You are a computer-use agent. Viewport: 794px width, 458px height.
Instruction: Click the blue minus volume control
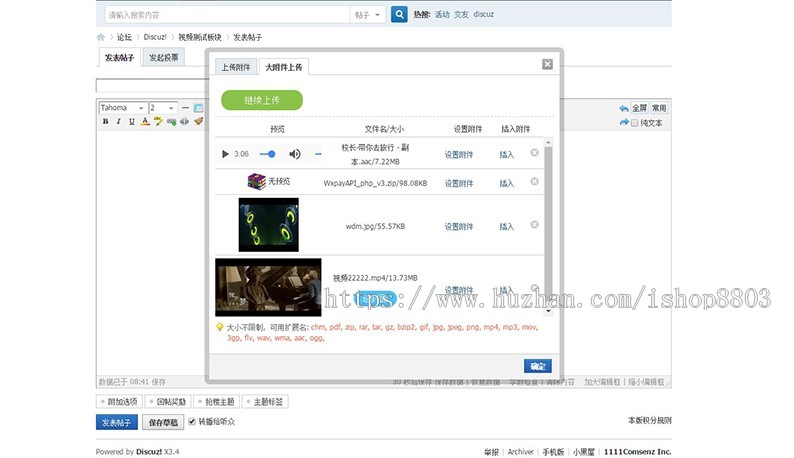318,154
